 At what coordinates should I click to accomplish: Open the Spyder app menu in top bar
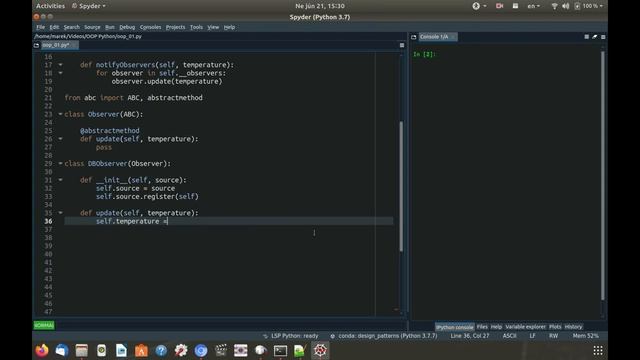pyautogui.click(x=89, y=6)
